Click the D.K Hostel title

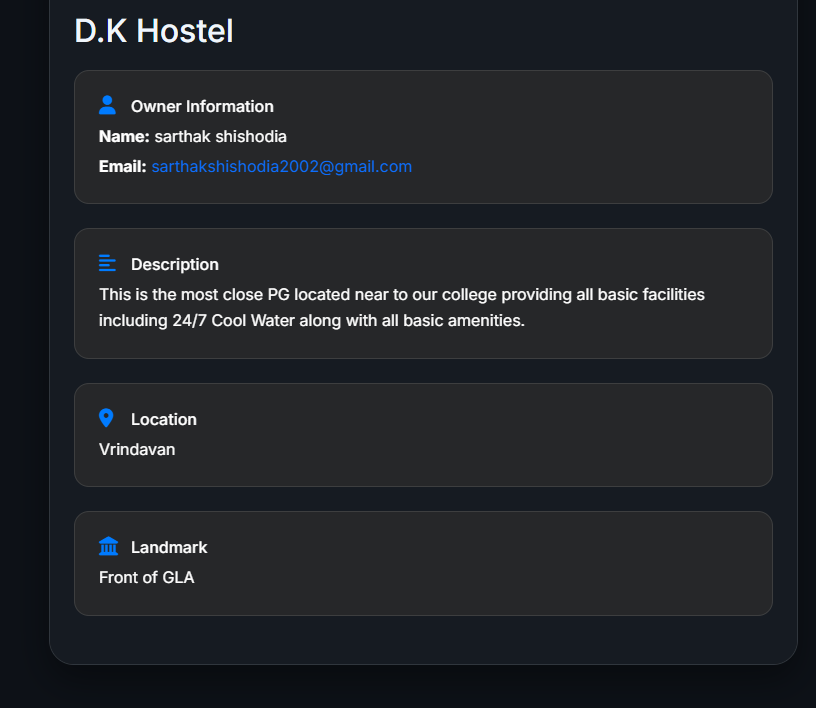coord(152,31)
